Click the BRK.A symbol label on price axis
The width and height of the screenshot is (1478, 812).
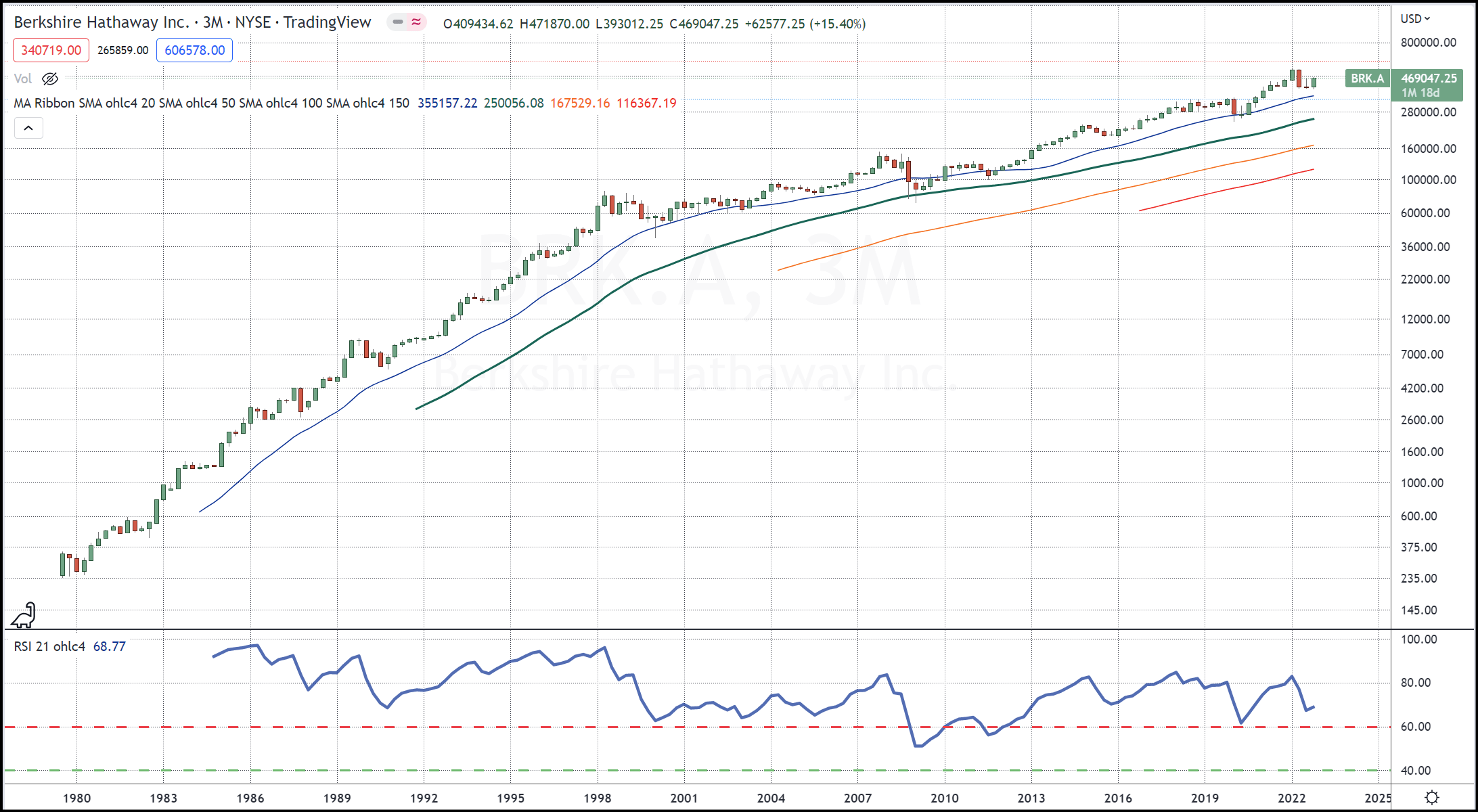(x=1367, y=78)
